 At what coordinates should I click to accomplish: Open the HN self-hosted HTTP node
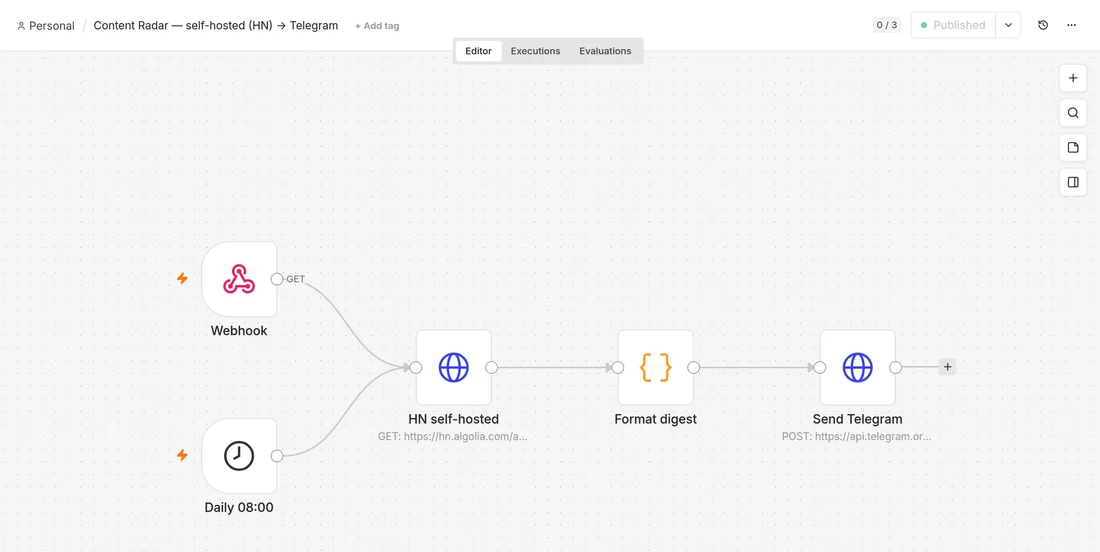453,367
